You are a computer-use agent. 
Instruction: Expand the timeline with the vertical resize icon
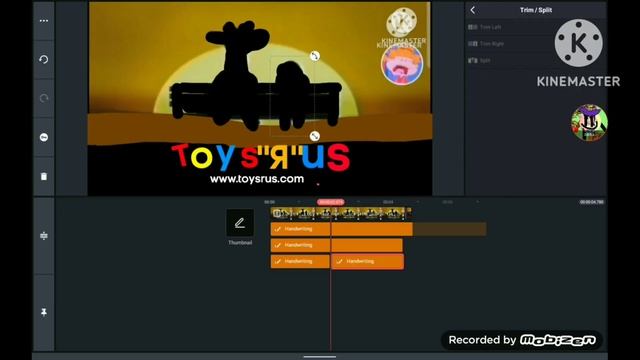click(44, 236)
